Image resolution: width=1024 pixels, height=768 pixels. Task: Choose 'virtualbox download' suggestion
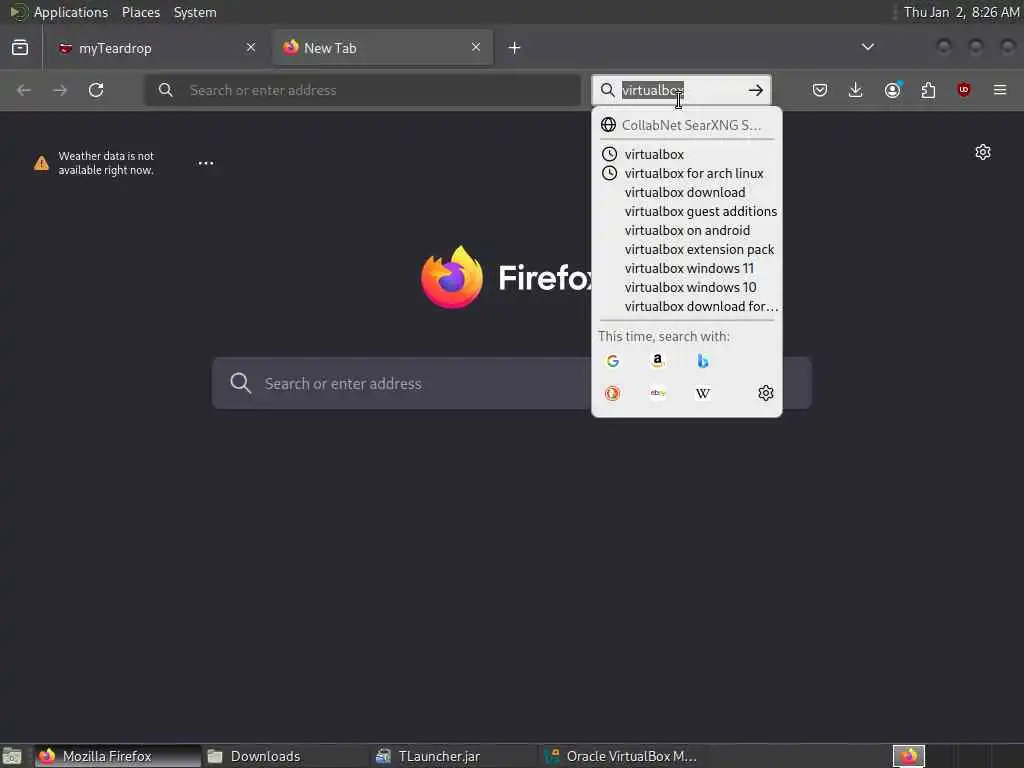[x=686, y=192]
